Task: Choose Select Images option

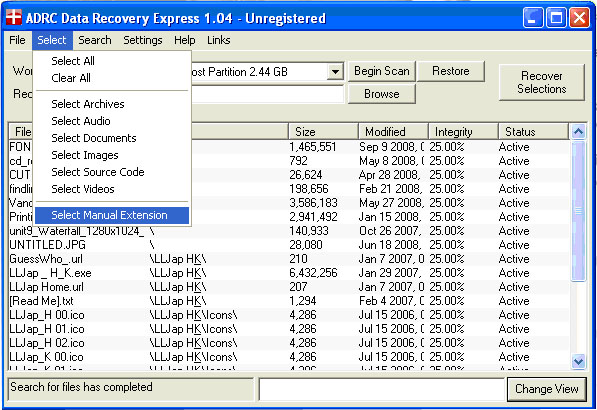Action: [112, 155]
